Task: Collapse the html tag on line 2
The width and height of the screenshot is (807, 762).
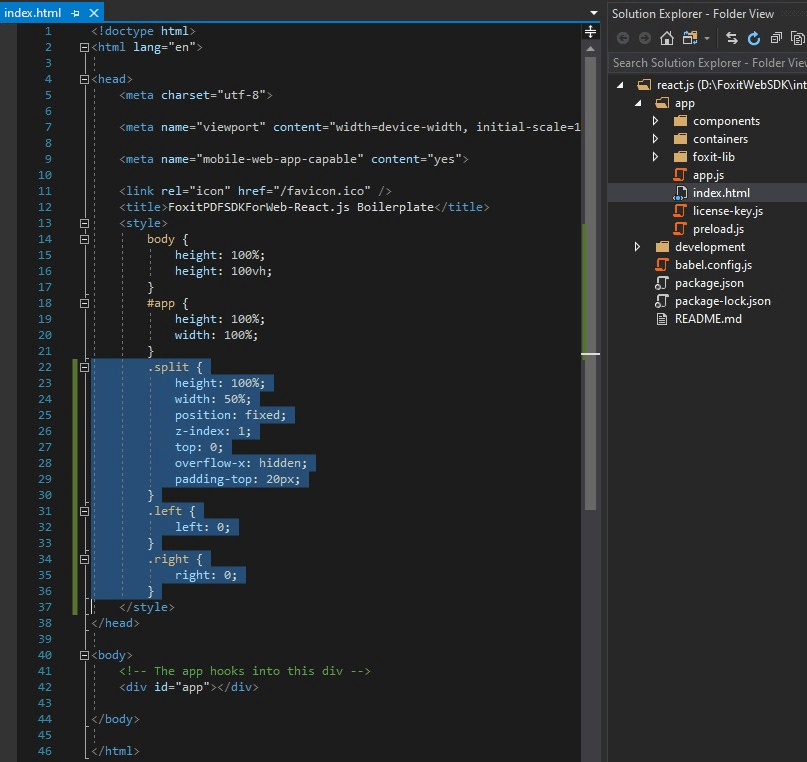Action: [x=84, y=47]
